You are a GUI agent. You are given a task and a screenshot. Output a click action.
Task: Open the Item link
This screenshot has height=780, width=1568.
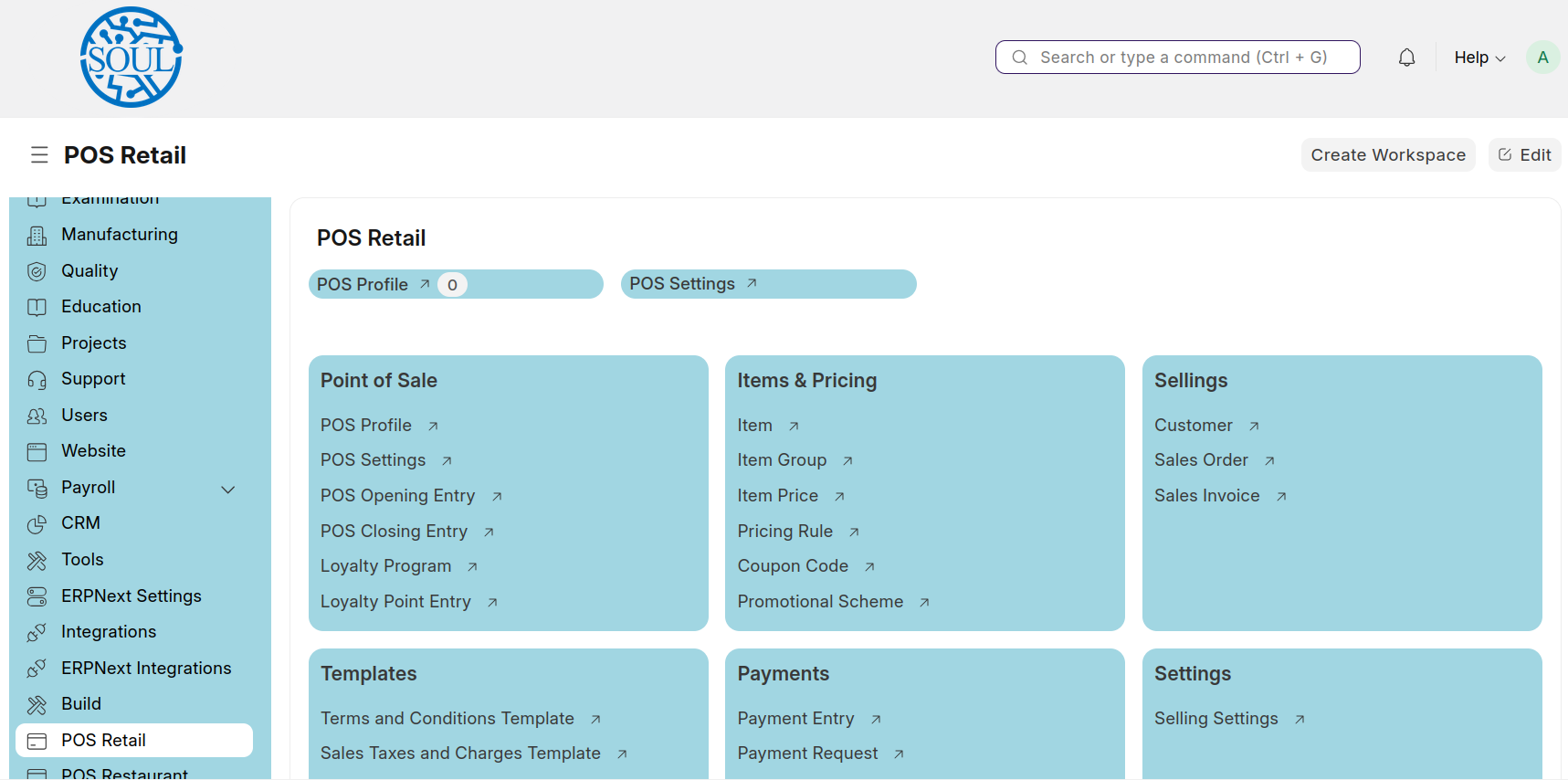tap(755, 426)
